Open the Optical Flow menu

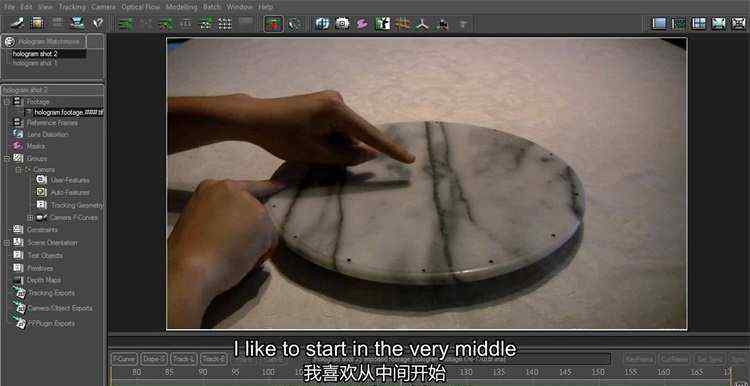coord(141,7)
